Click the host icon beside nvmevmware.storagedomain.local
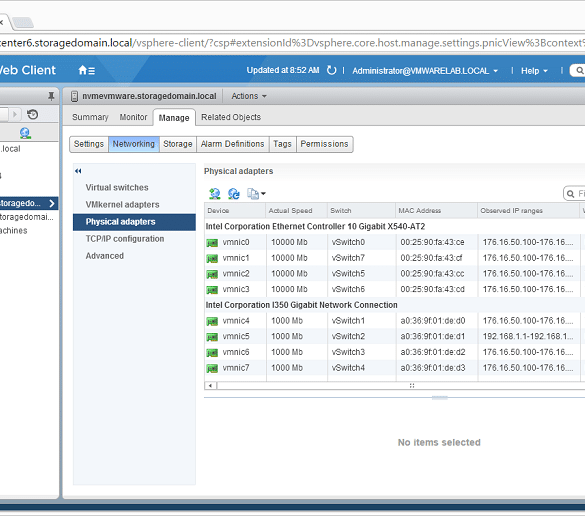Image resolution: width=585 pixels, height=516 pixels. coord(75,96)
